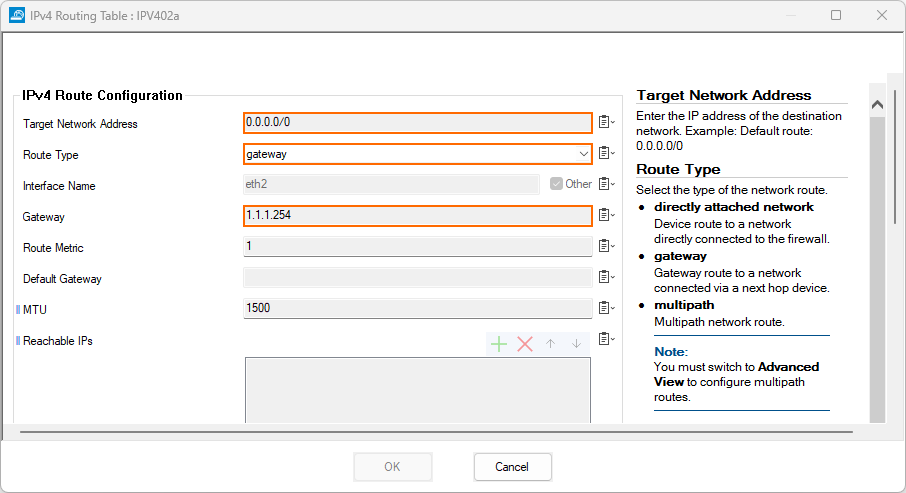Click the Gateway address input field

tap(417, 215)
